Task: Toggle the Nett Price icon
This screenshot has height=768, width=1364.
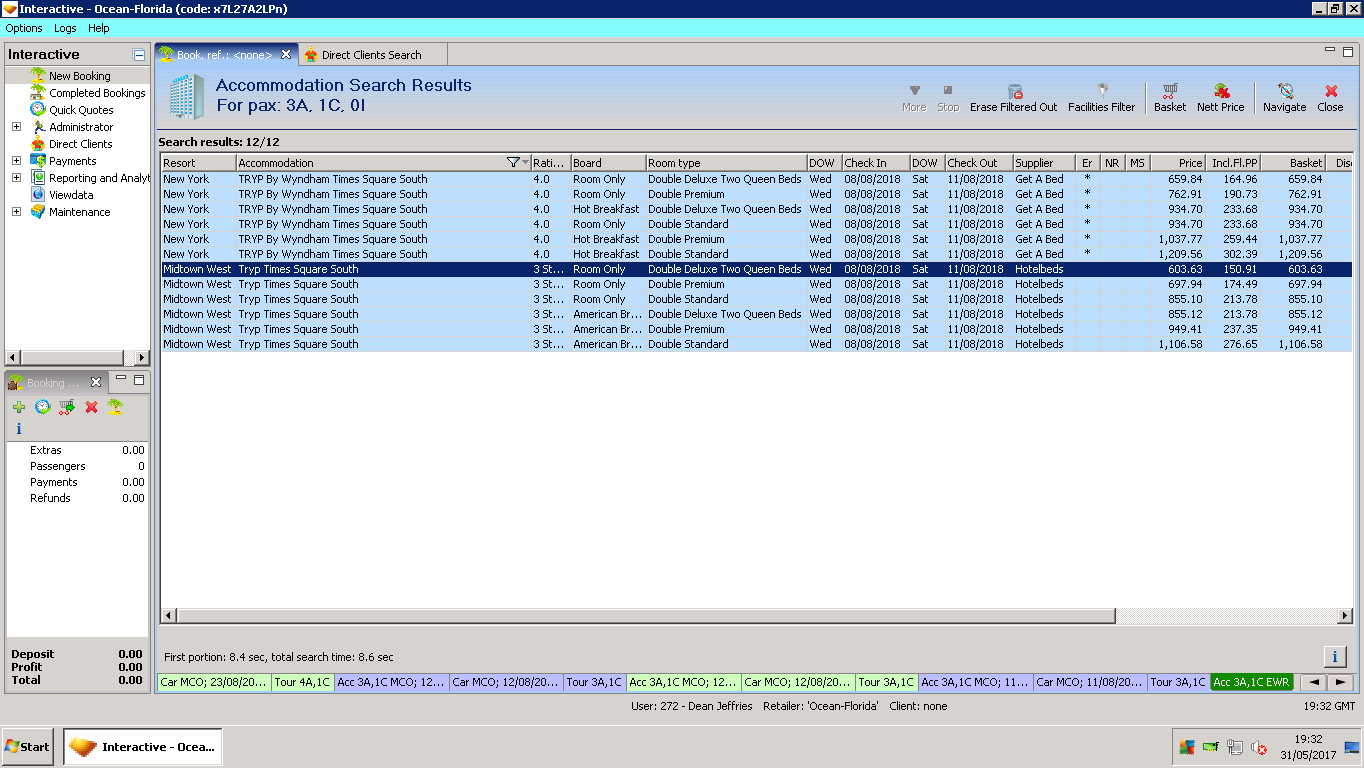Action: (x=1221, y=91)
